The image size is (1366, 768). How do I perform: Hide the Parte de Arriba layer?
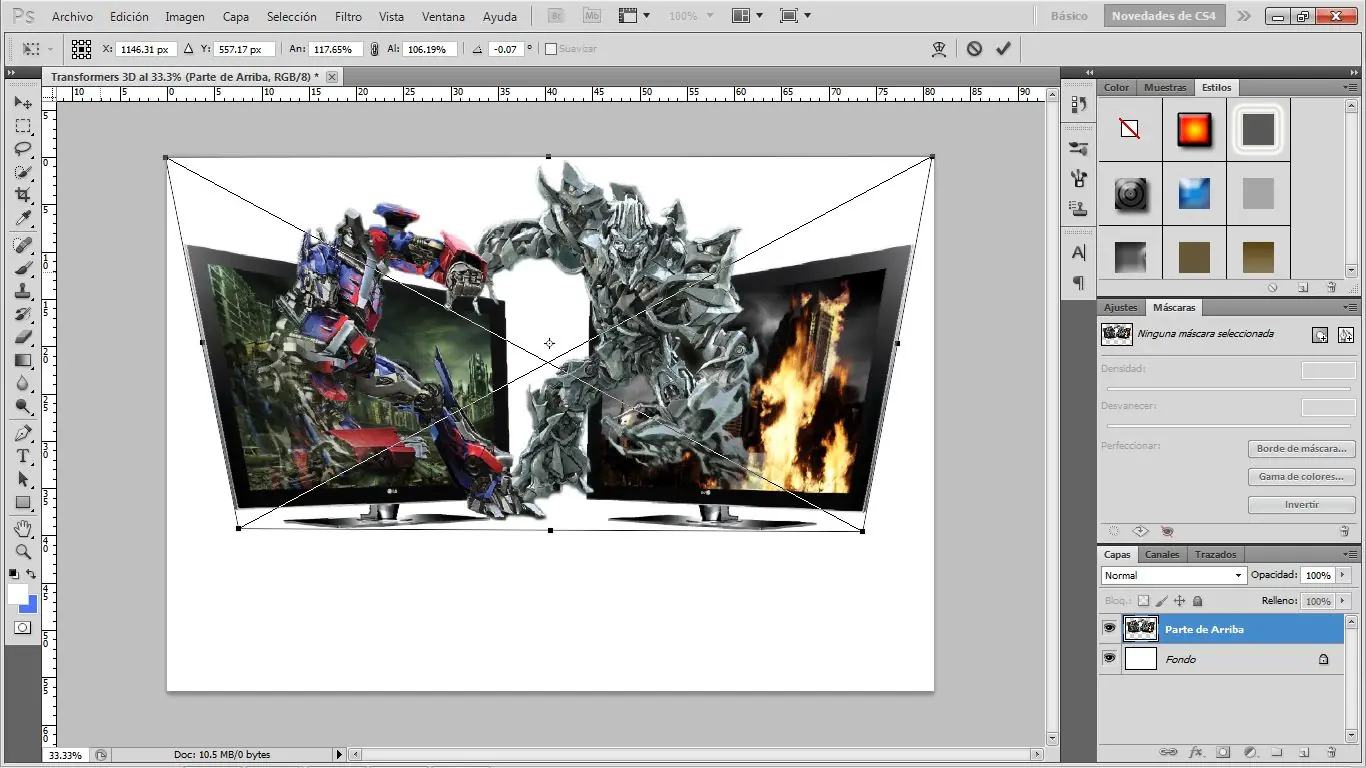tap(1109, 628)
